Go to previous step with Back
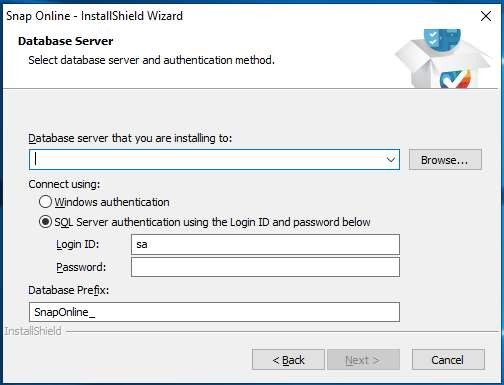 (288, 360)
